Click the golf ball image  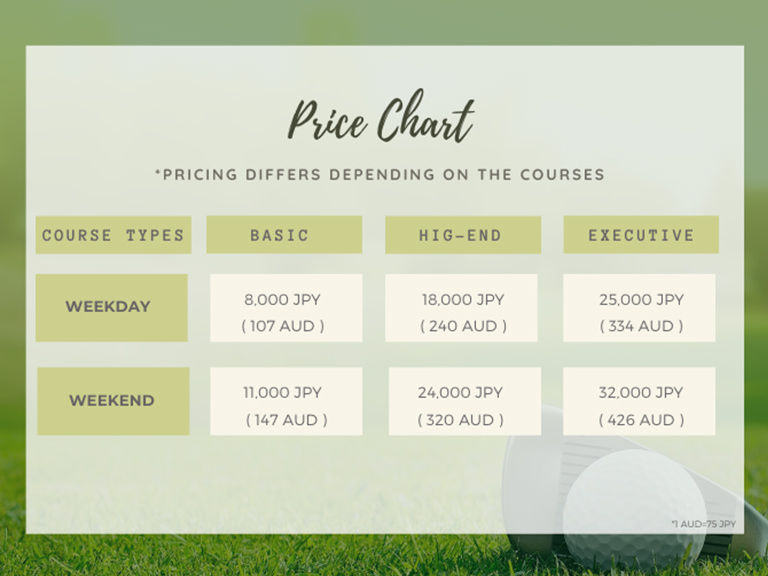coord(635,509)
